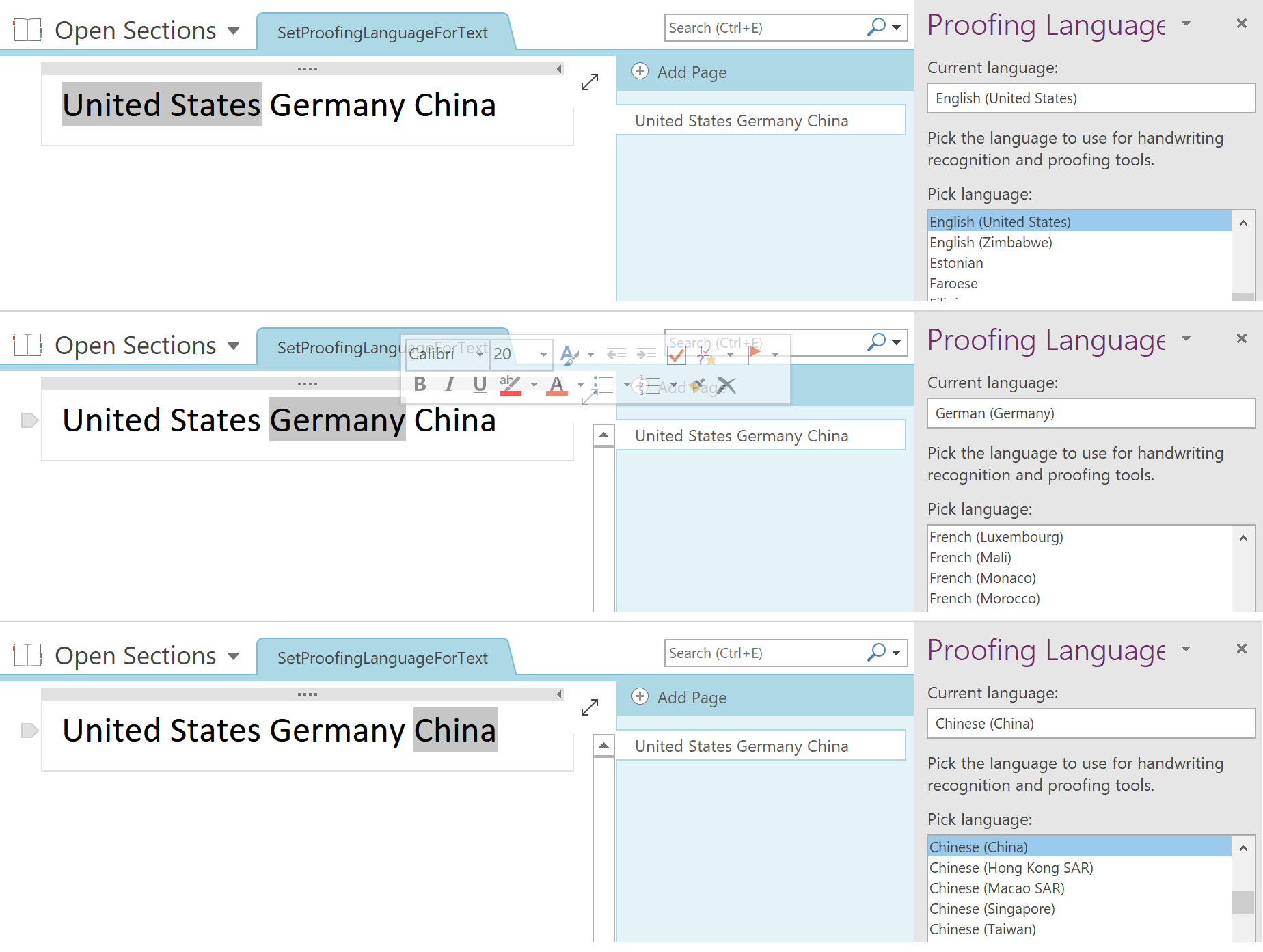Select English (Zimbabwe) in the language list
This screenshot has width=1263, height=952.
coord(990,243)
